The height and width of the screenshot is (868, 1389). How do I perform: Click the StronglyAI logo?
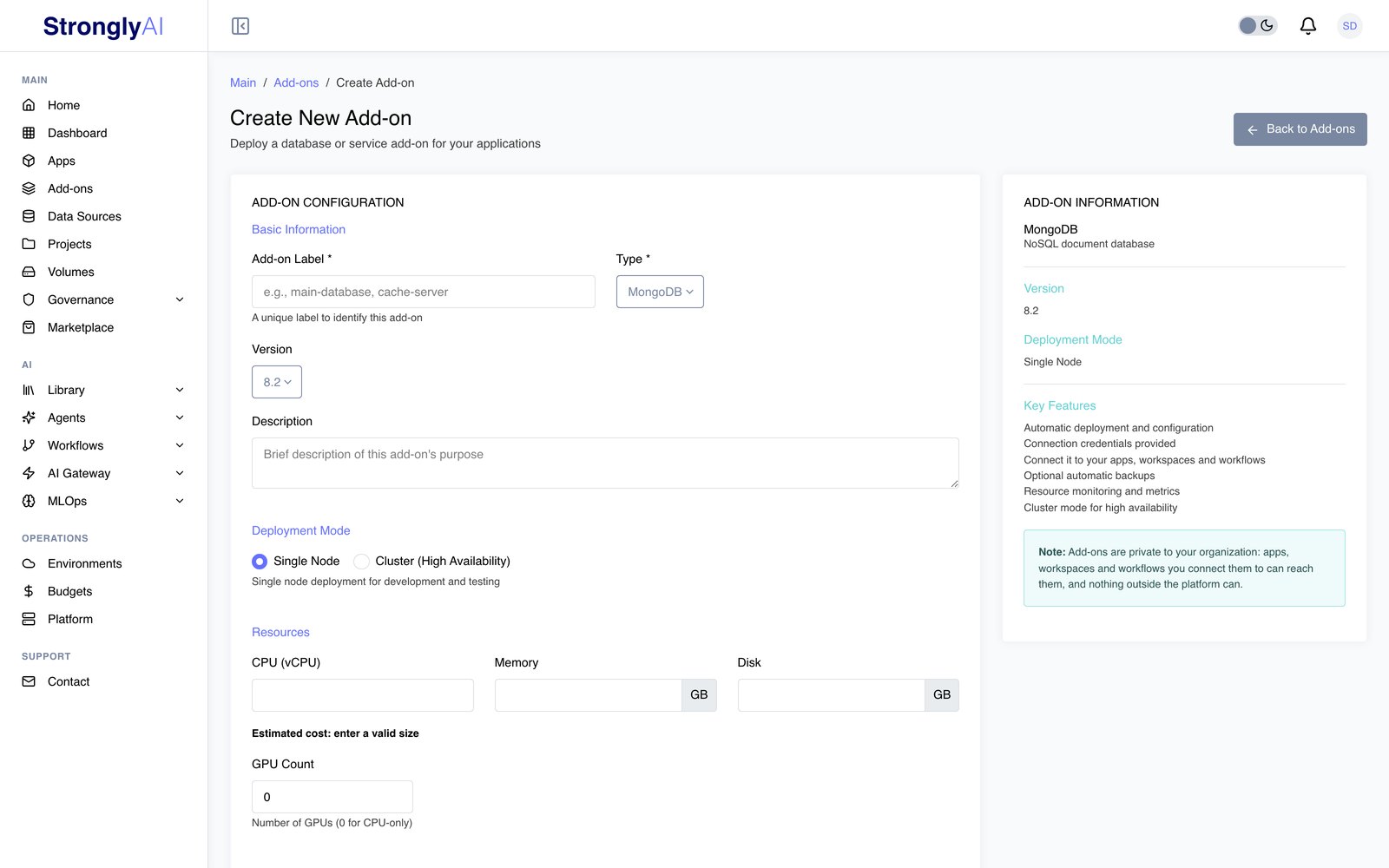pyautogui.click(x=103, y=26)
